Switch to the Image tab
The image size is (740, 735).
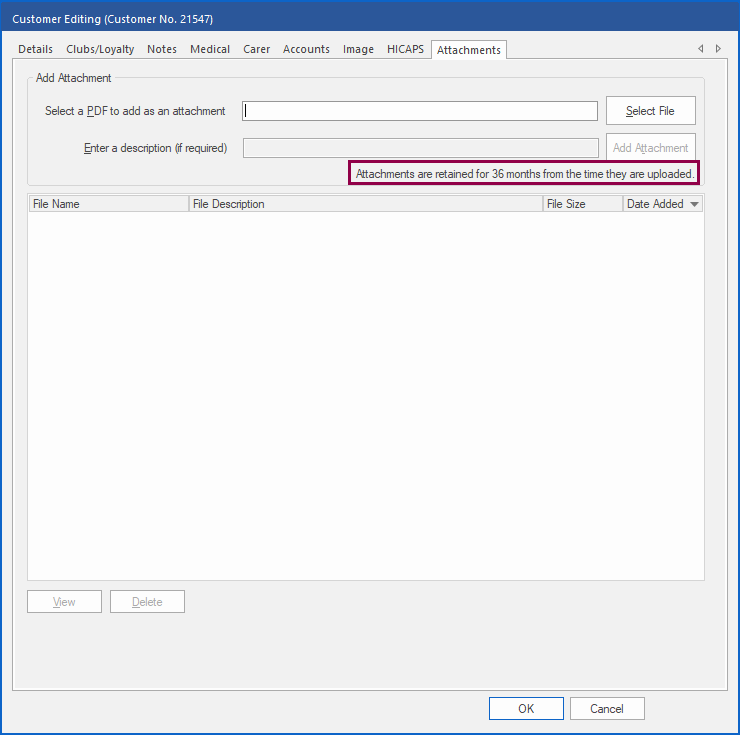pyautogui.click(x=358, y=49)
